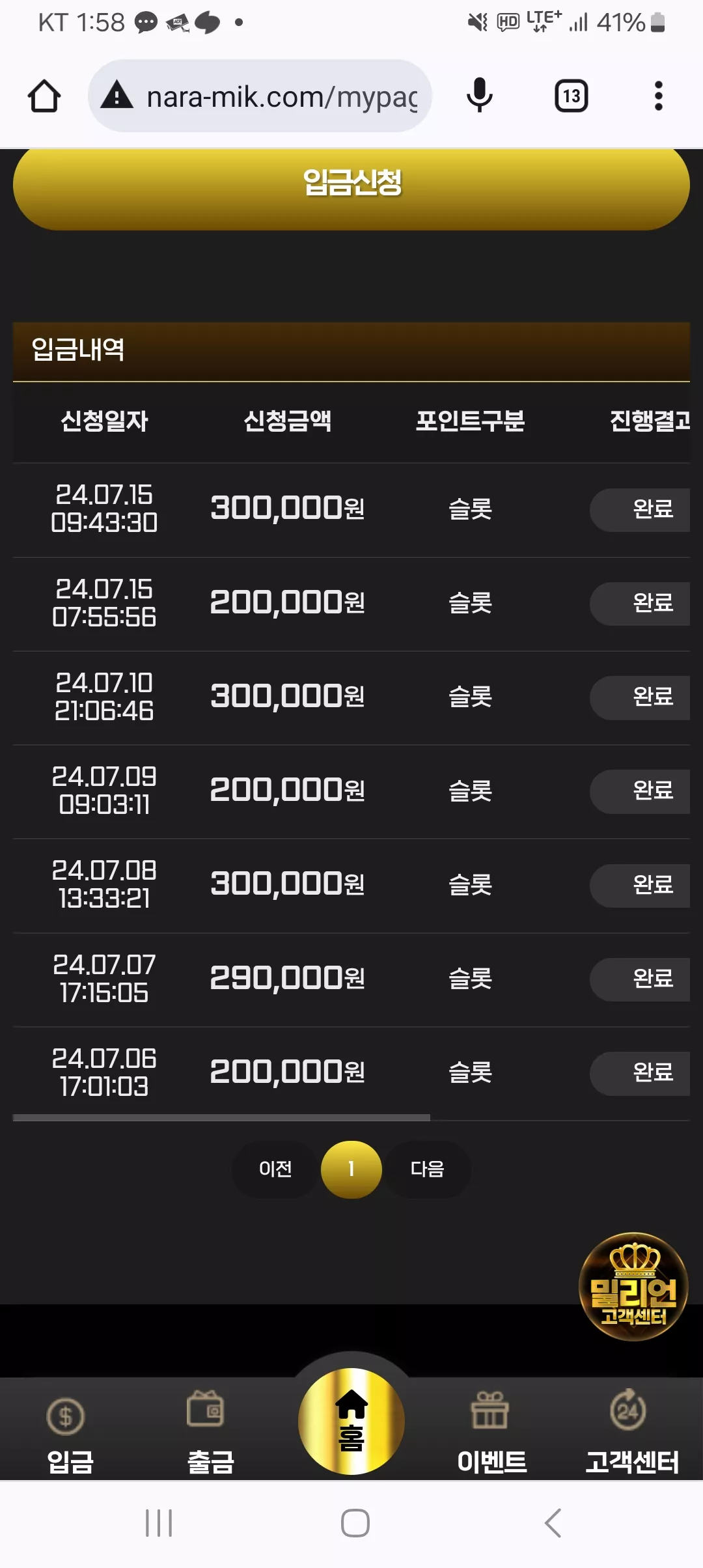The height and width of the screenshot is (1568, 703).
Task: Open the browser three-dot menu
Action: pyautogui.click(x=659, y=96)
